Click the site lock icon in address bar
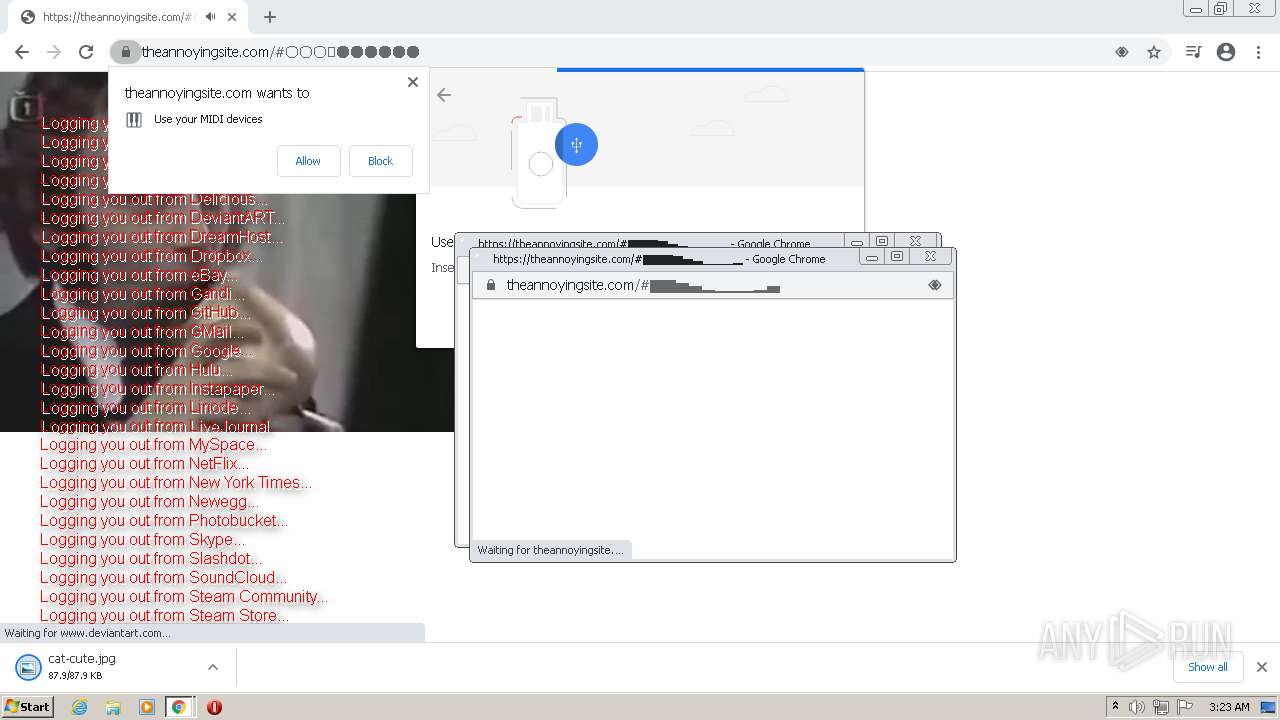 (125, 52)
